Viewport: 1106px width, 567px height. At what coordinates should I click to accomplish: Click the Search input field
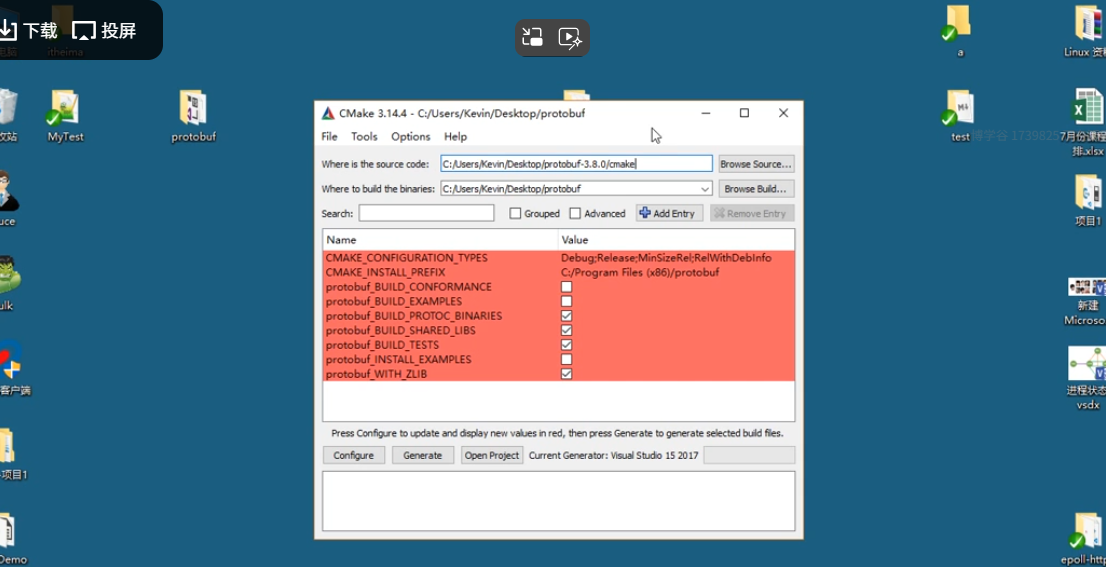coord(426,213)
